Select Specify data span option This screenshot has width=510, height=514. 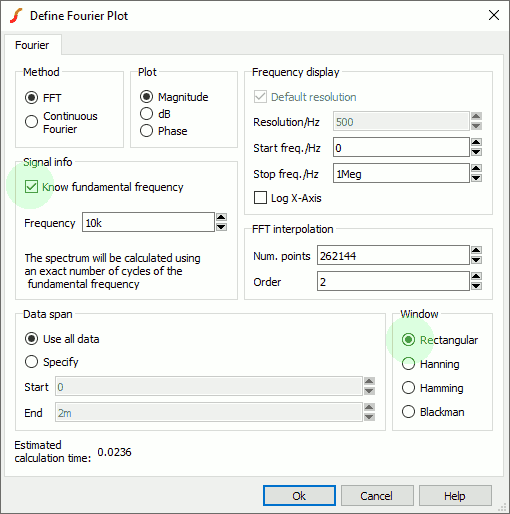[31, 362]
